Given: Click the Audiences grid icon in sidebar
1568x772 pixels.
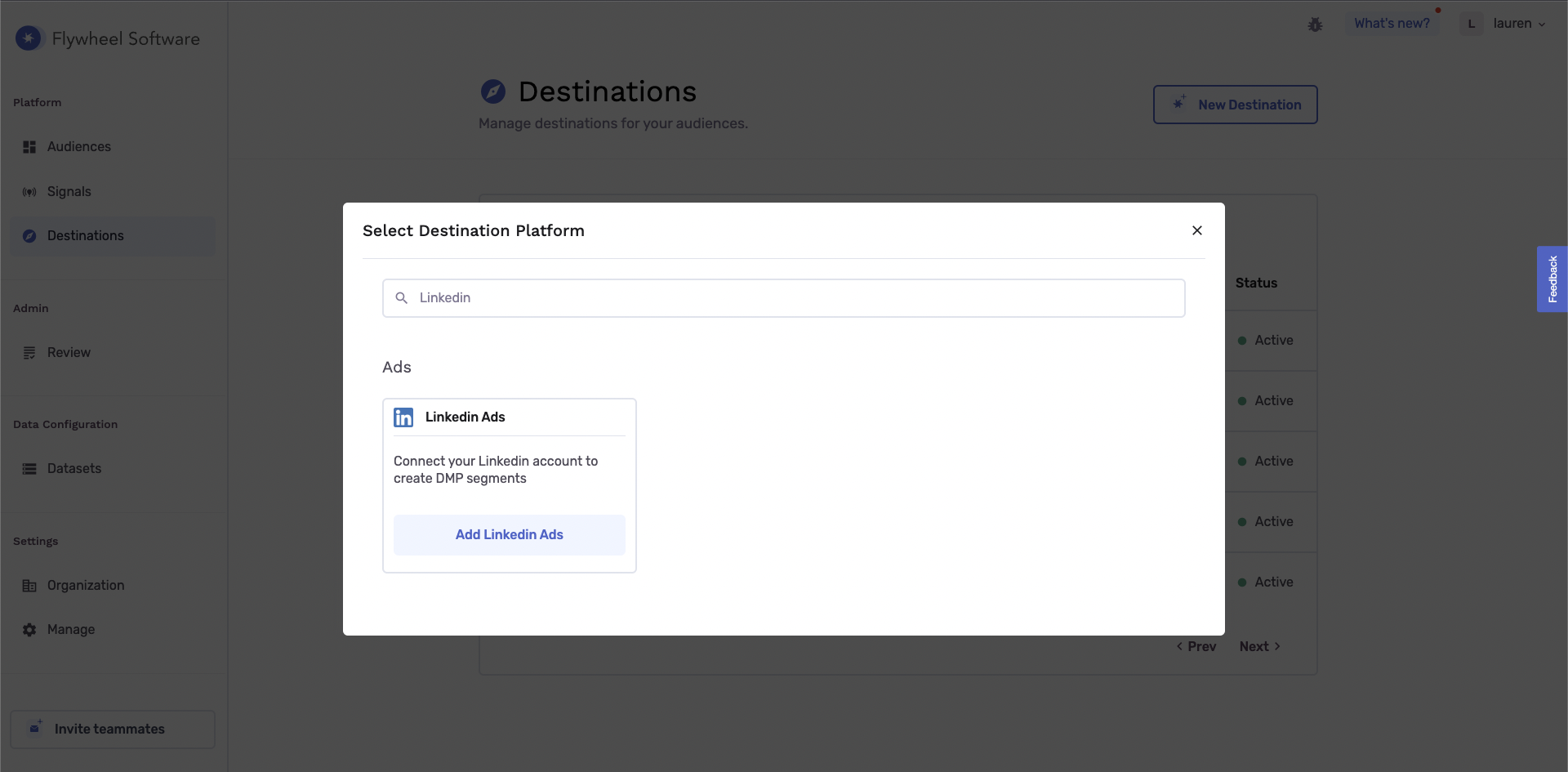Looking at the screenshot, I should pyautogui.click(x=29, y=147).
